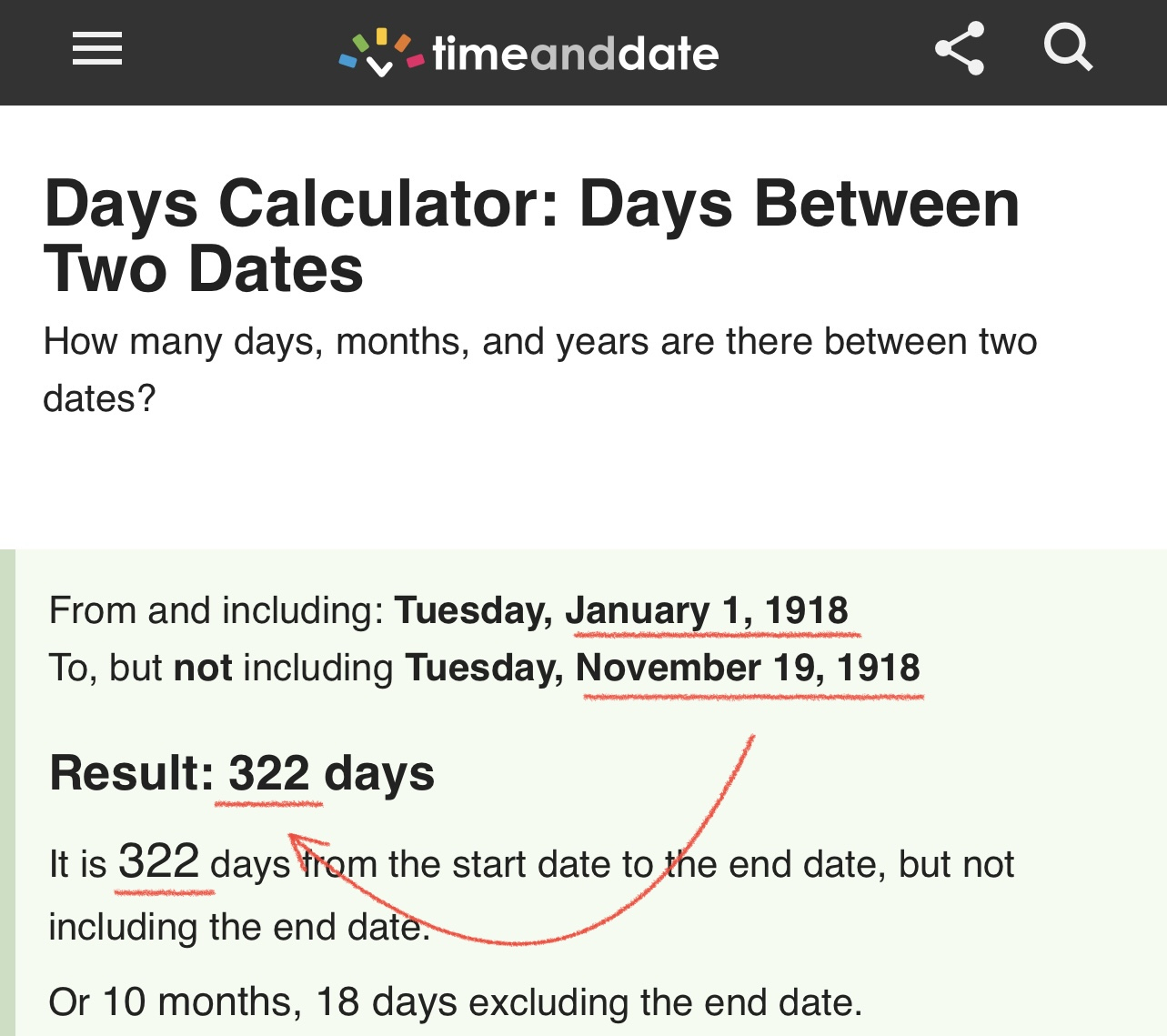Go home via timeanddate wordmark
1167x1036 pixels.
576,54
